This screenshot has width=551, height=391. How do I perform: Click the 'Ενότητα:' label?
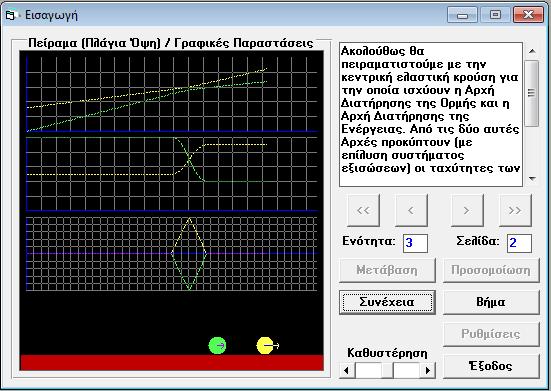(x=369, y=242)
